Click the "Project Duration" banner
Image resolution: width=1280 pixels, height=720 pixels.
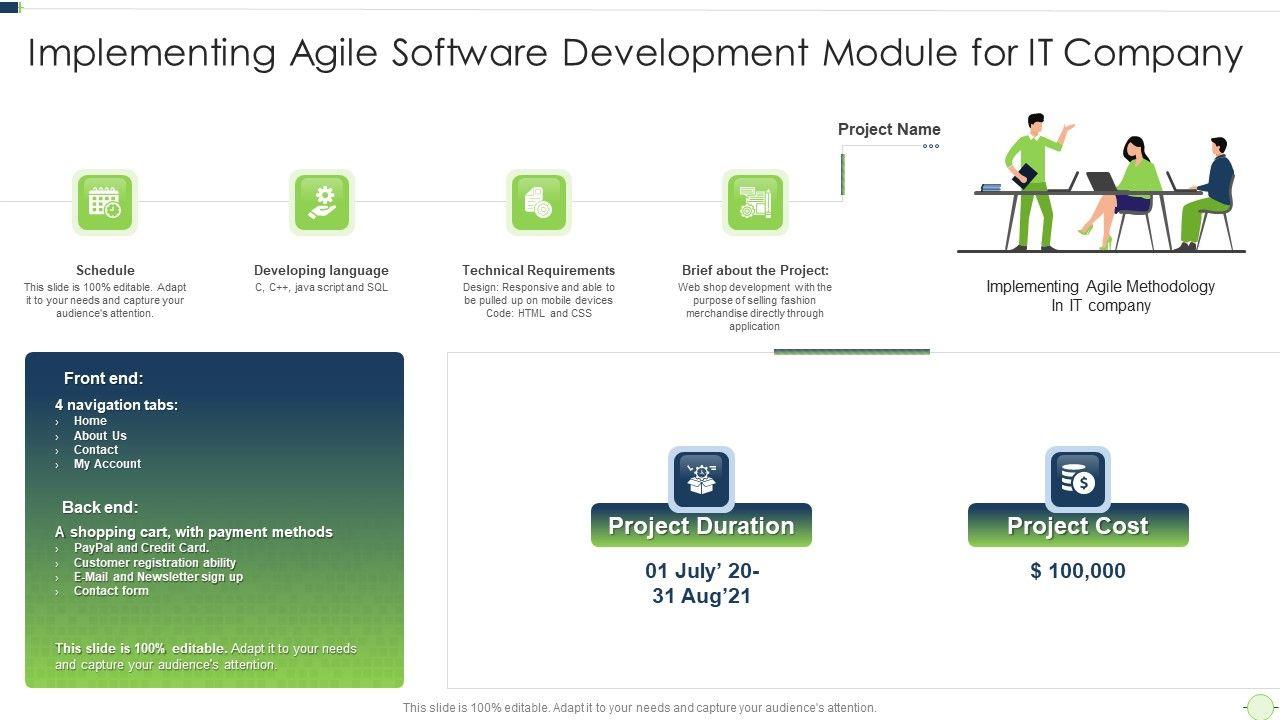pyautogui.click(x=702, y=525)
